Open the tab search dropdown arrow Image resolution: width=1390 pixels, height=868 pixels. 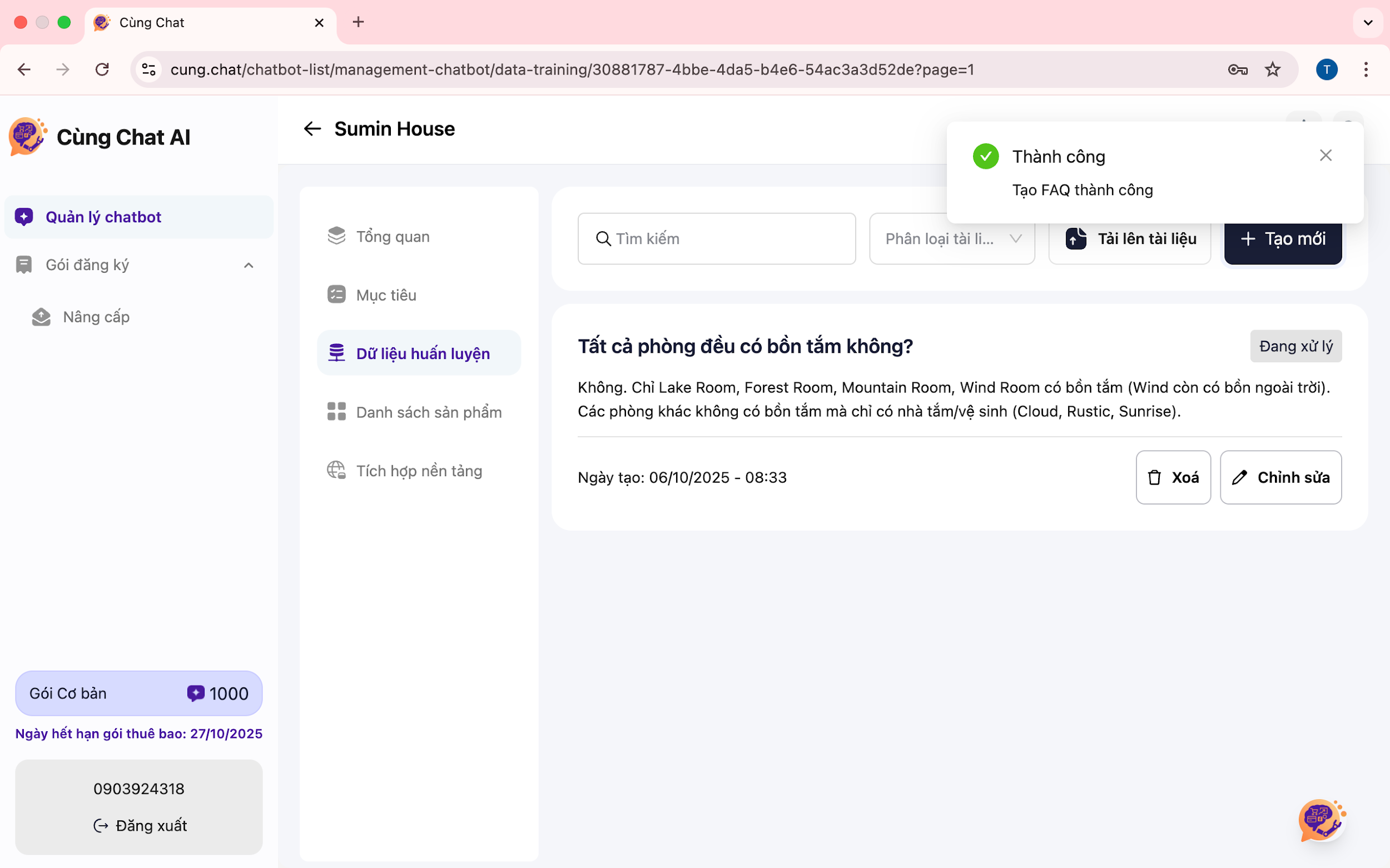pos(1368,22)
